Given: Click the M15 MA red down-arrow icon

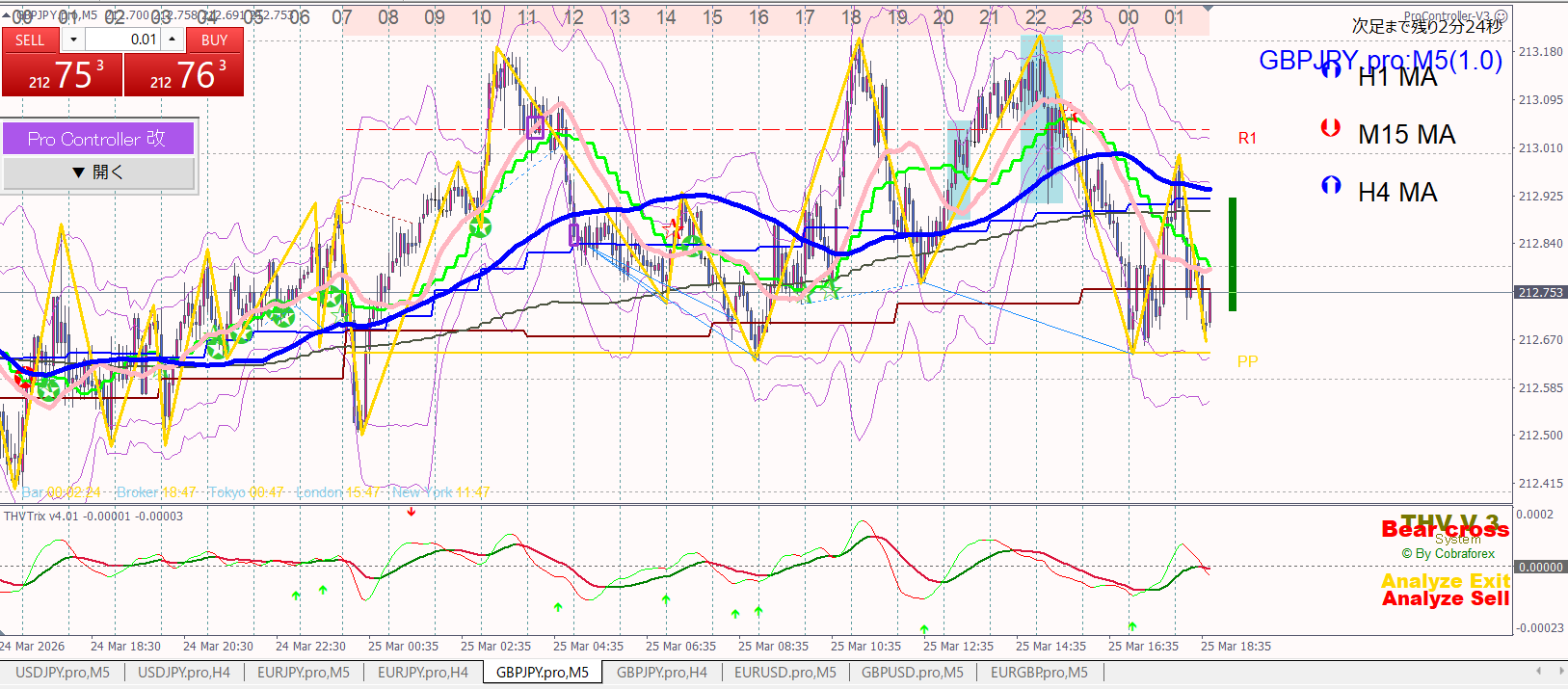Looking at the screenshot, I should tap(1331, 127).
